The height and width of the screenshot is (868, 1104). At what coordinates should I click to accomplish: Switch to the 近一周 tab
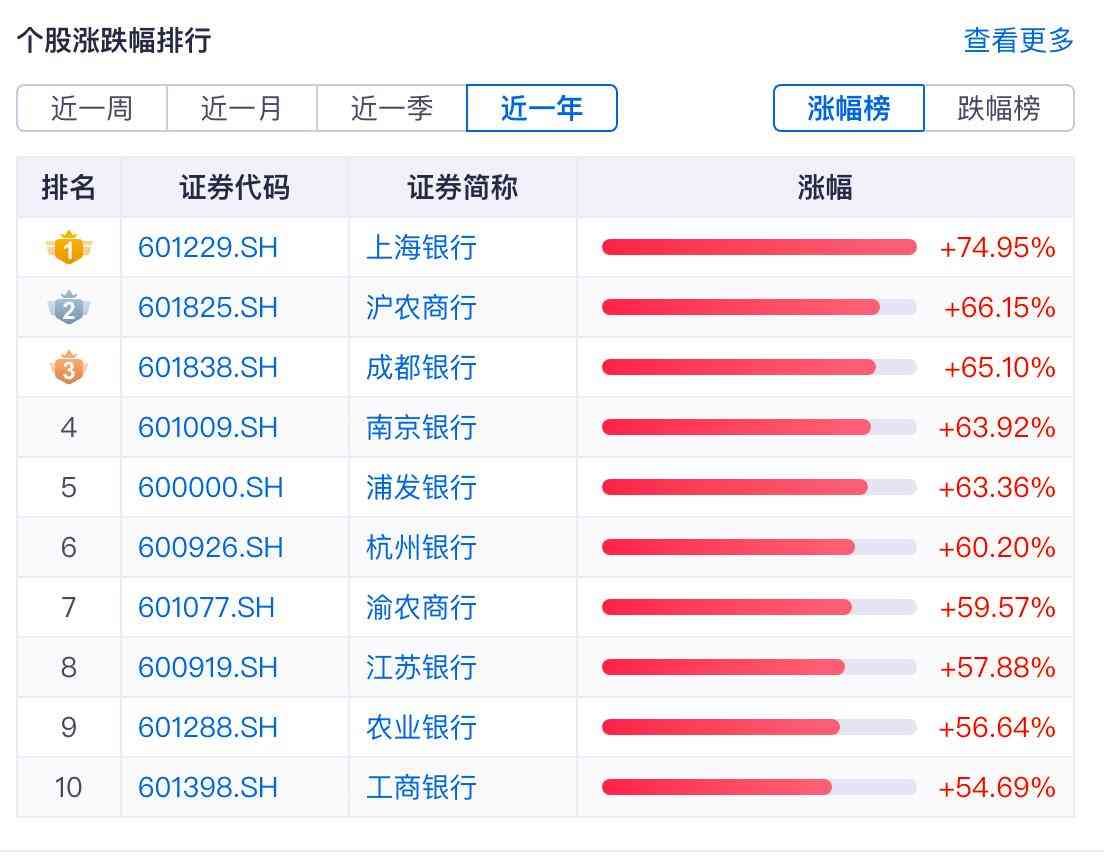[92, 108]
